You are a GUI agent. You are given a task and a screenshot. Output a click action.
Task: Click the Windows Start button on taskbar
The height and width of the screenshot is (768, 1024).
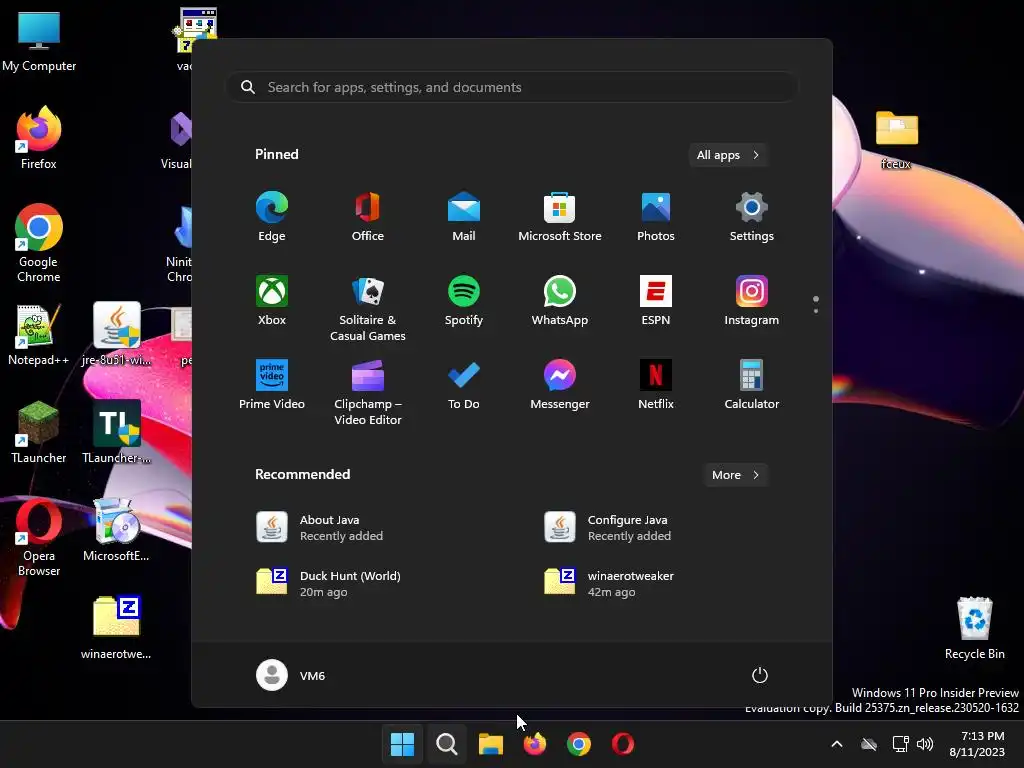click(x=402, y=744)
